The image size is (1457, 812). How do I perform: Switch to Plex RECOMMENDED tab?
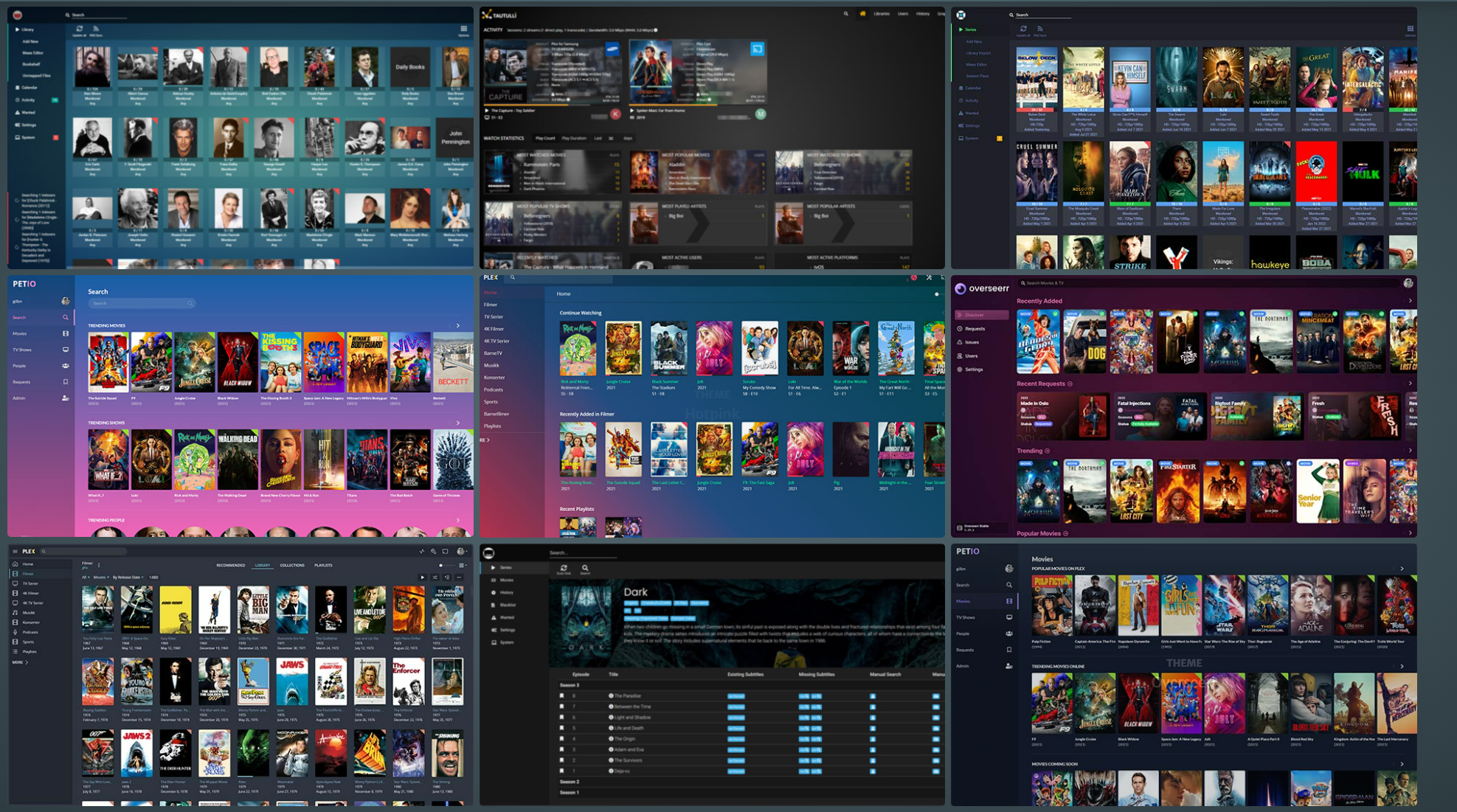[x=230, y=566]
